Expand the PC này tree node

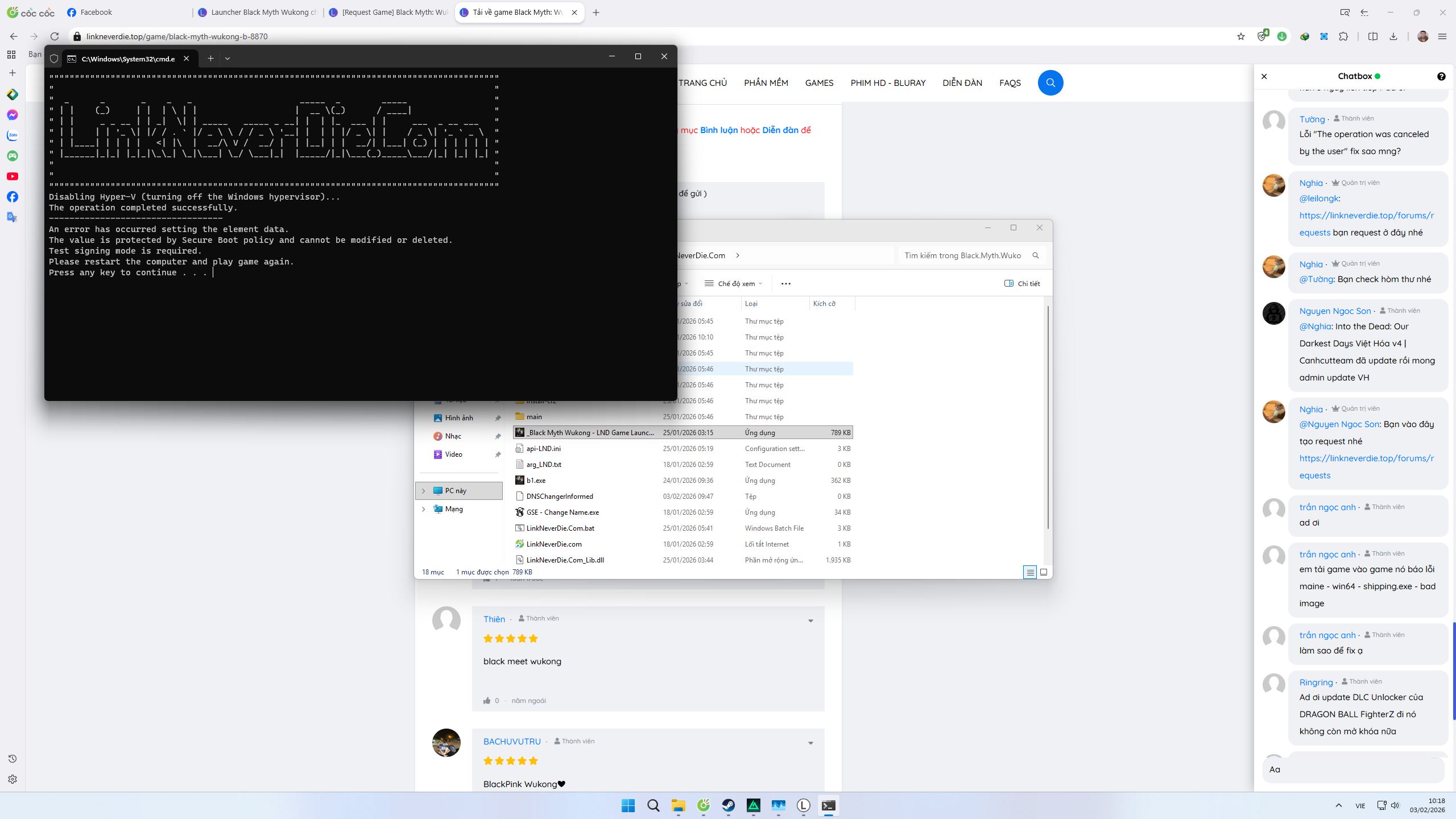coord(423,491)
